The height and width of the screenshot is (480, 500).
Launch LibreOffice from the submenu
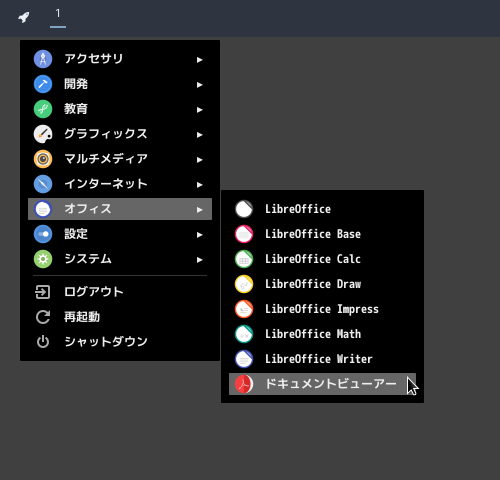point(322,209)
